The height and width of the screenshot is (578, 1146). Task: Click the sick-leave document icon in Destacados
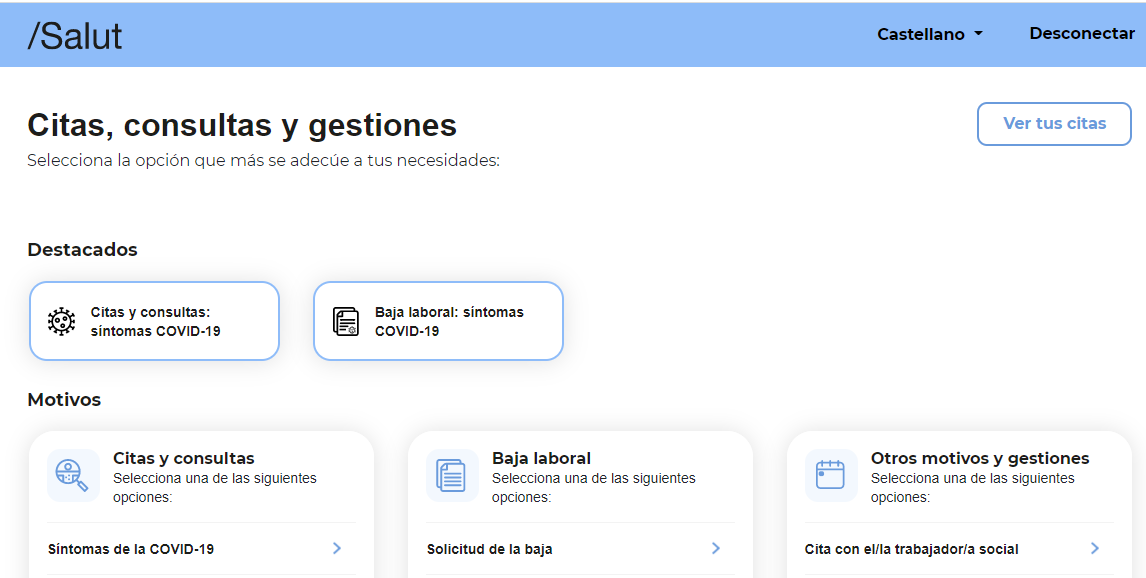tap(346, 322)
